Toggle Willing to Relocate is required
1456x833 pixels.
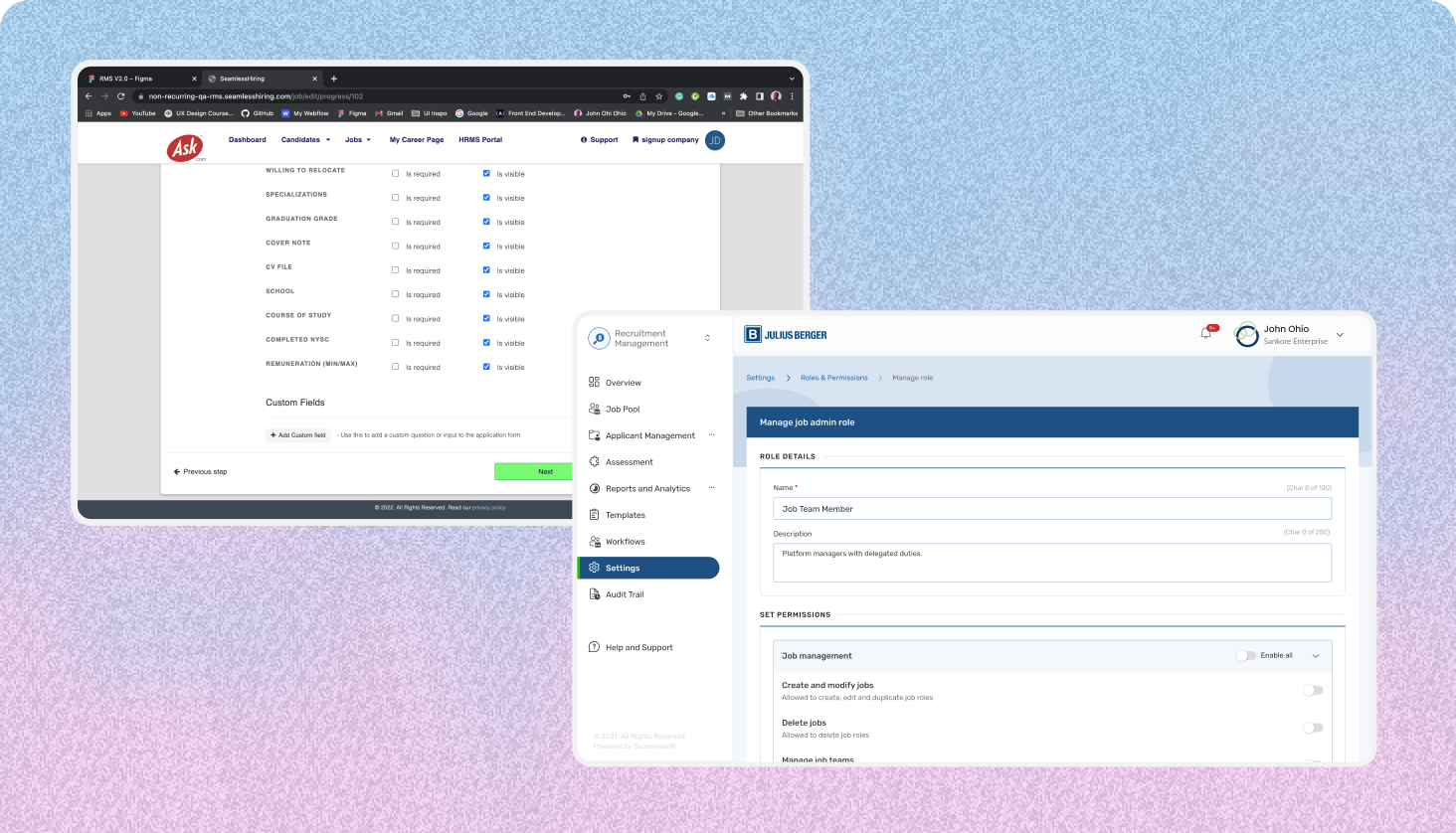click(x=395, y=173)
